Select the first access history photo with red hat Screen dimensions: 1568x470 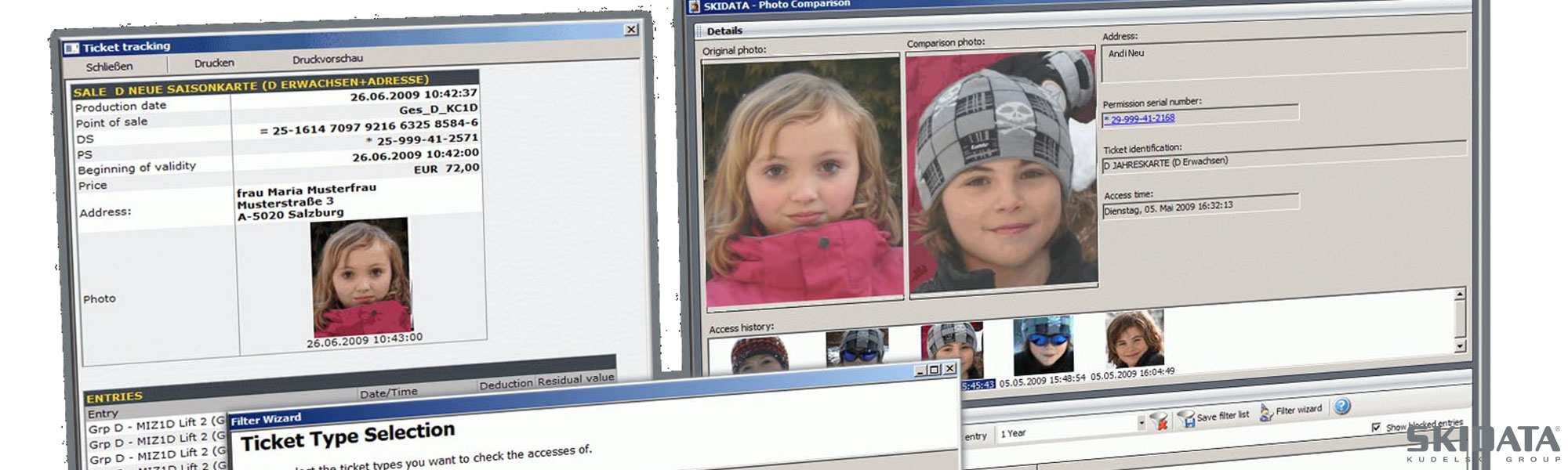[760, 354]
